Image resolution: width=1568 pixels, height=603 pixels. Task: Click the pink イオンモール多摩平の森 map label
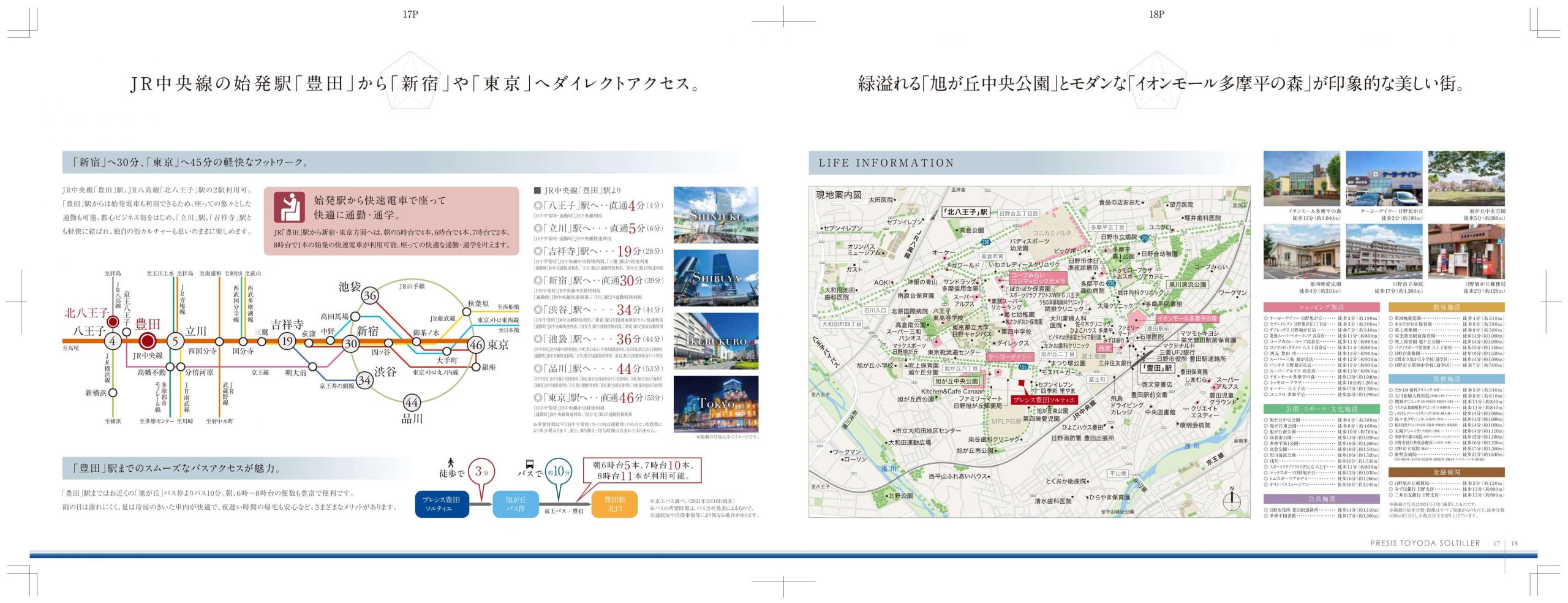tap(1187, 318)
